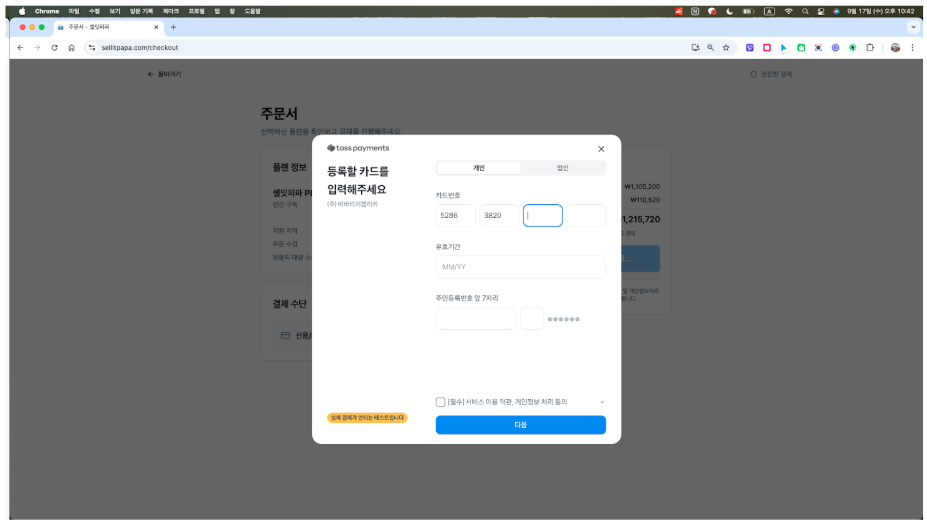Bookmark this page with the star icon
The height and width of the screenshot is (520, 927).
point(726,48)
